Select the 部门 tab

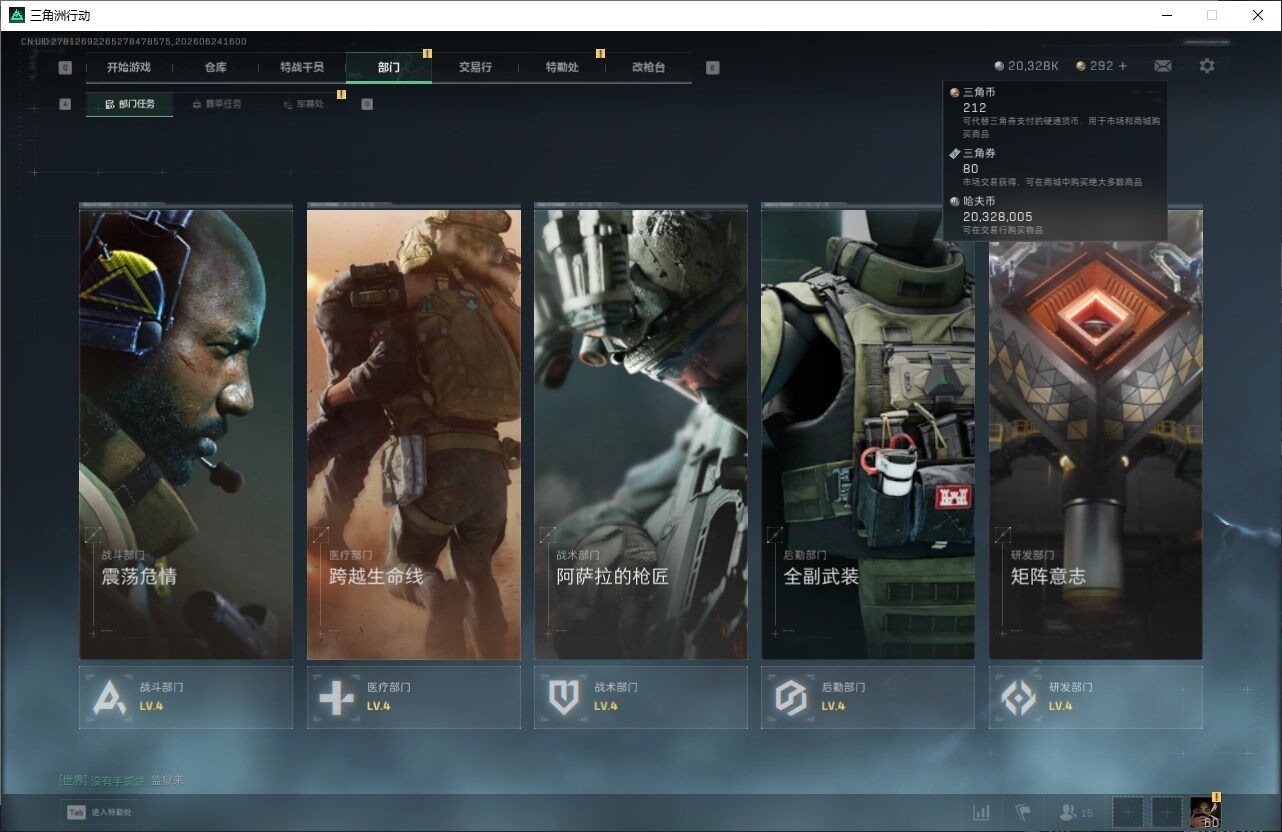pos(389,68)
